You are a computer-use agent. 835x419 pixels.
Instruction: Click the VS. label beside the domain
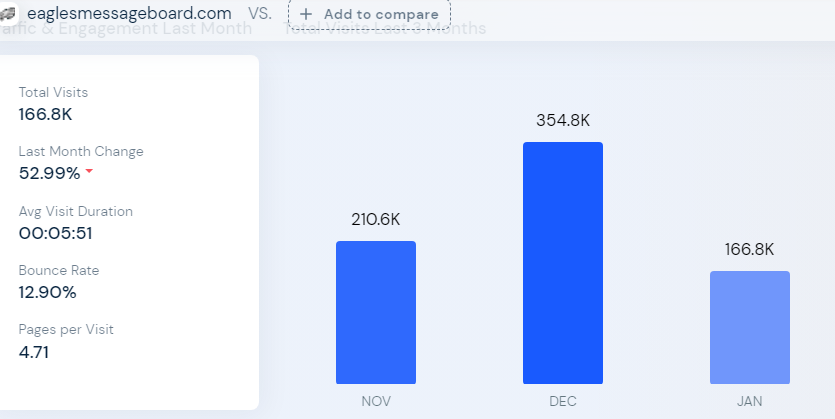258,15
